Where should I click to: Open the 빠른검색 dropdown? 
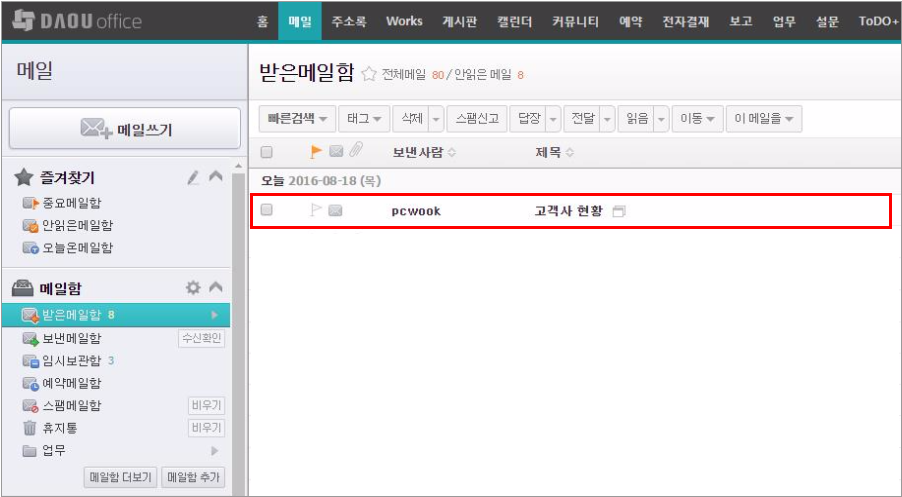point(297,119)
